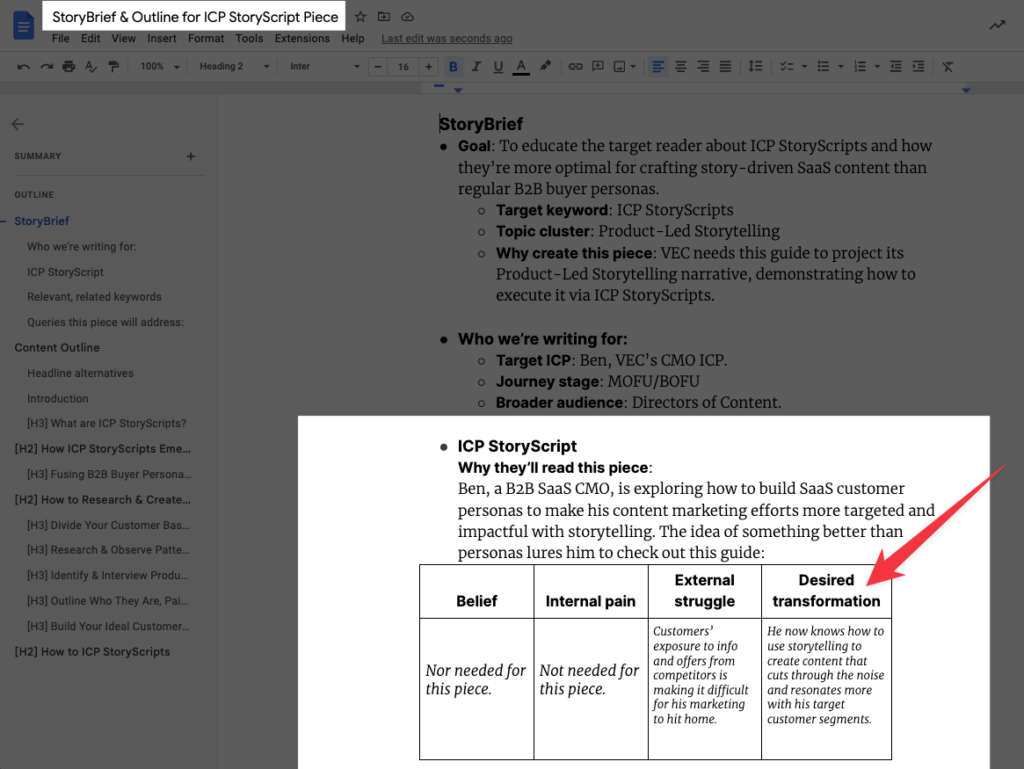Expand the numbered list options arrow
1024x769 pixels.
tap(877, 67)
